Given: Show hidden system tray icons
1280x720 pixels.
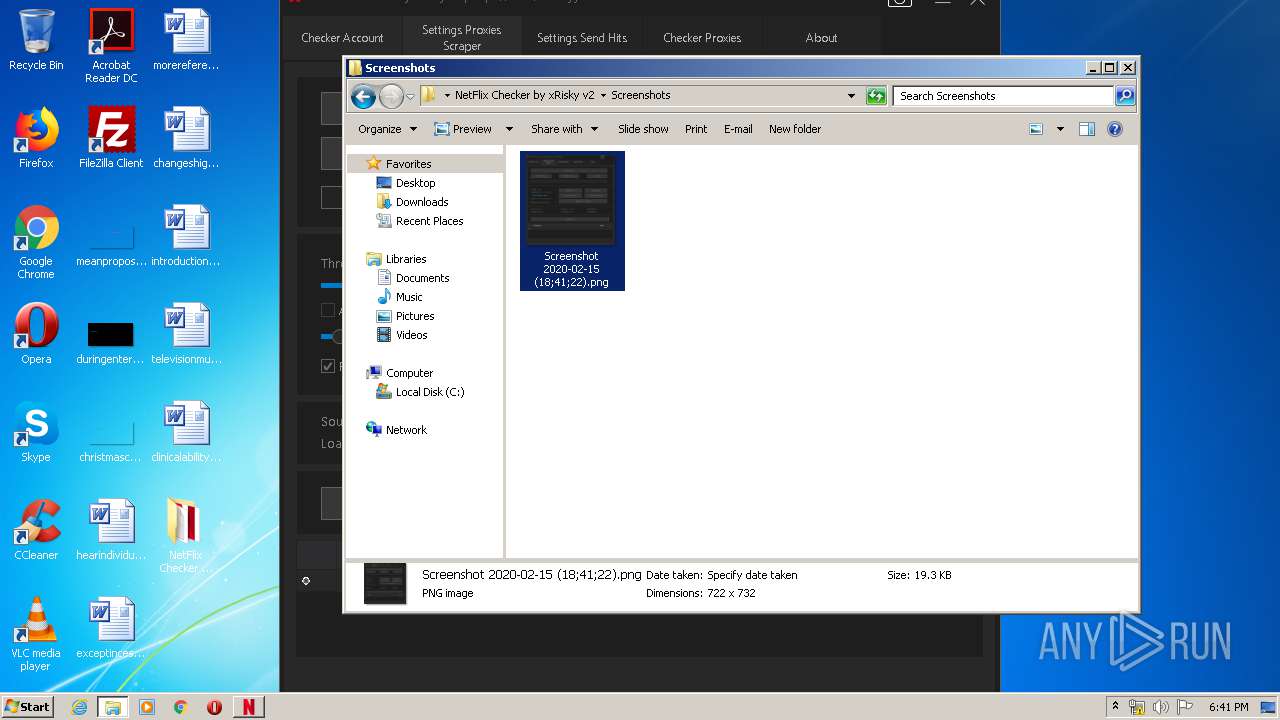Looking at the screenshot, I should (x=1115, y=707).
